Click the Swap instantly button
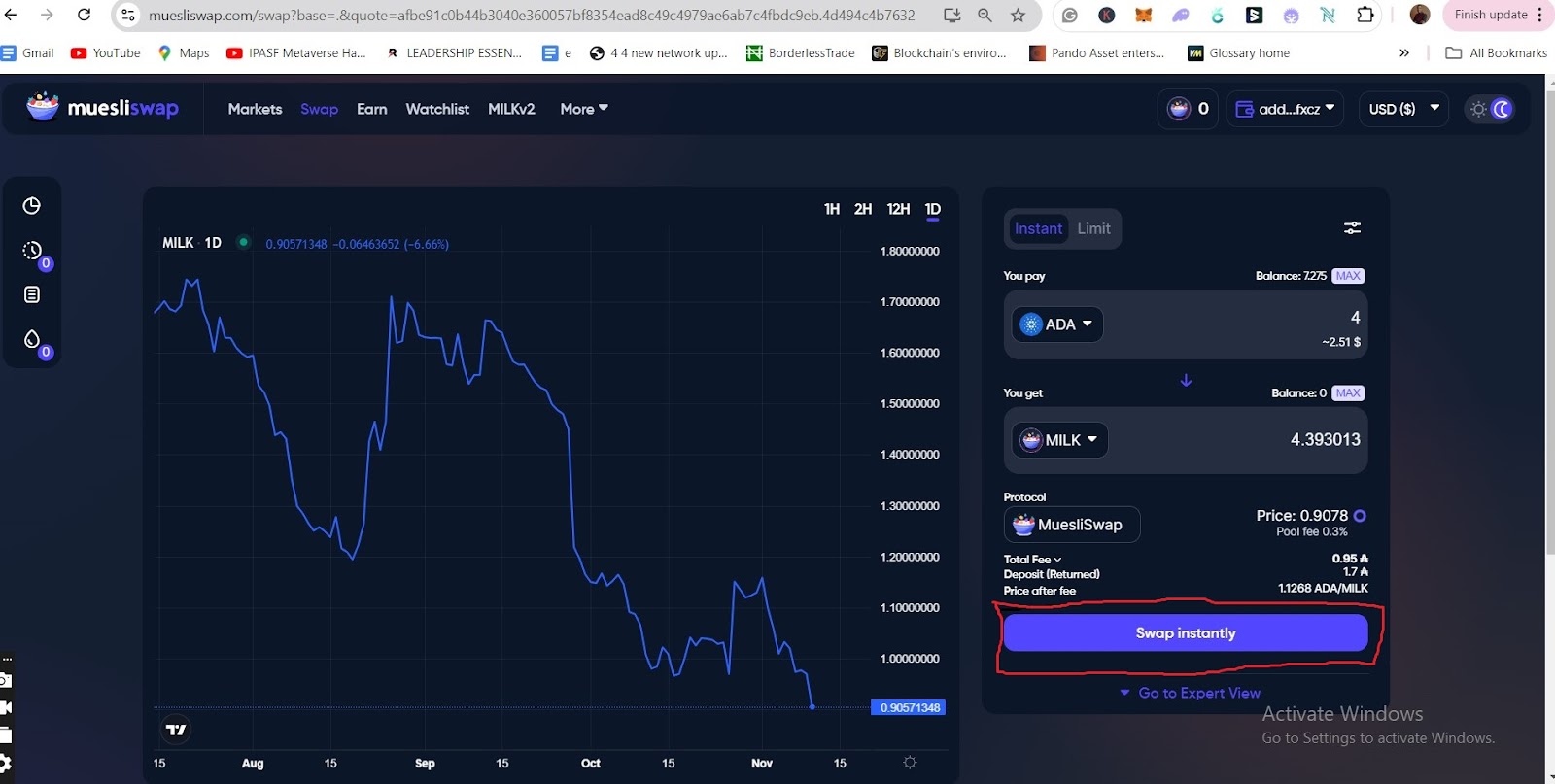1555x784 pixels. pos(1186,632)
